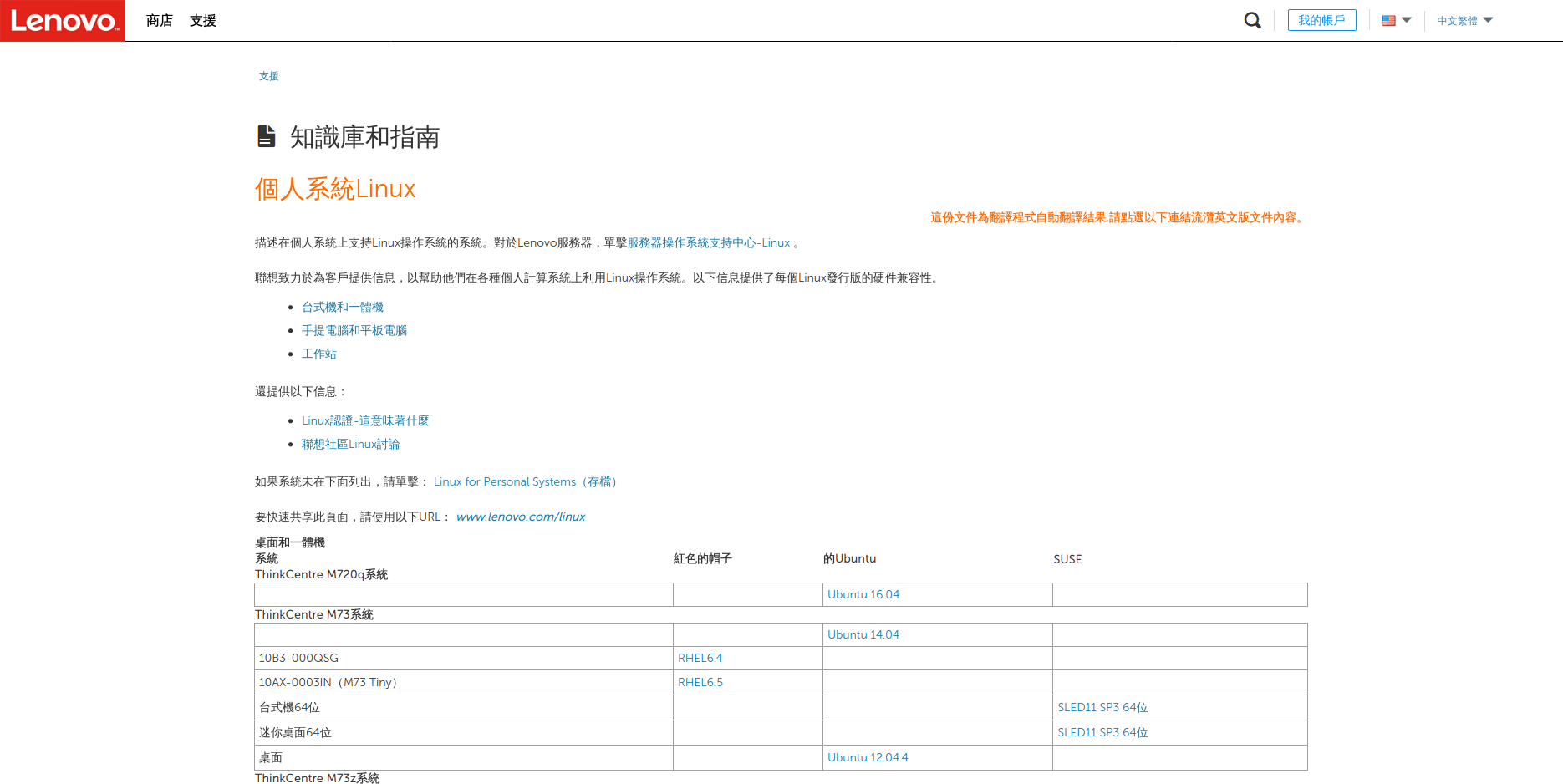Screen dimensions: 1563x784
Task: Click the SUSE column header
Action: coord(1067,559)
